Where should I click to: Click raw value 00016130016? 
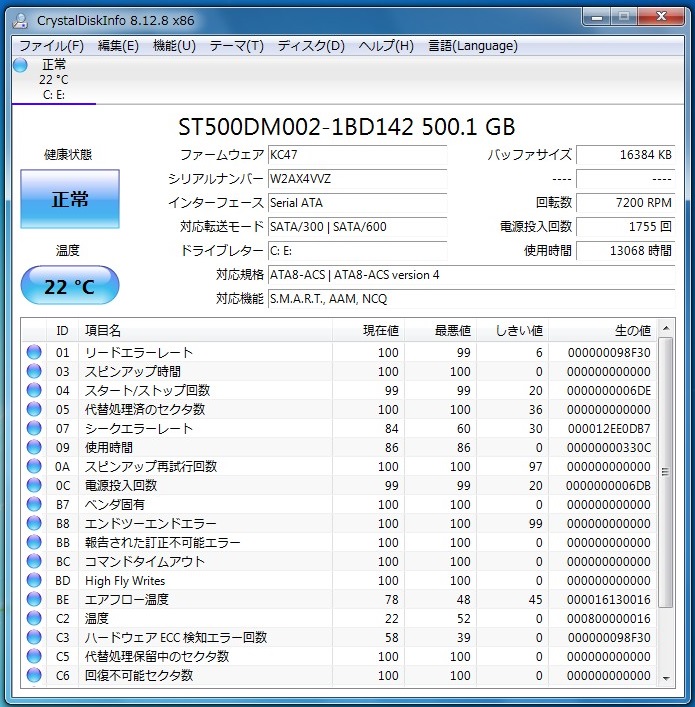click(x=609, y=600)
